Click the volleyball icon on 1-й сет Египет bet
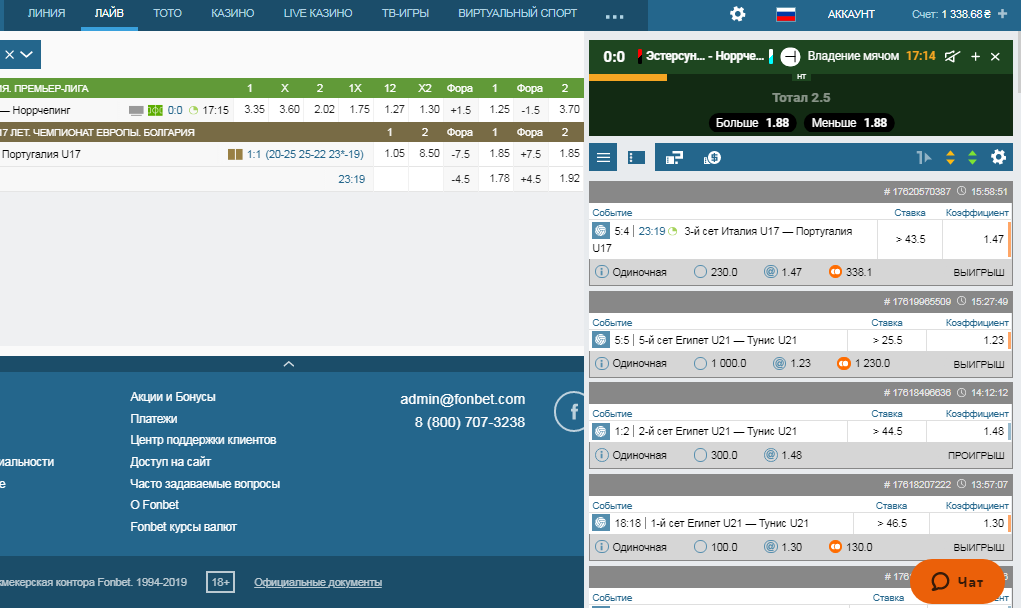The width and height of the screenshot is (1021, 608). [600, 523]
